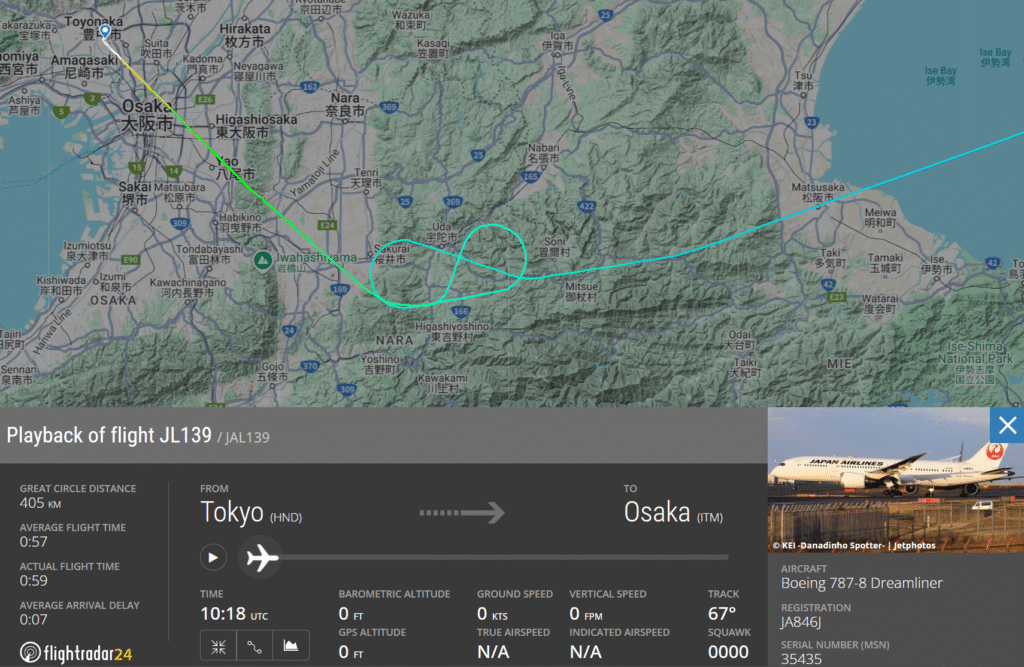The height and width of the screenshot is (667, 1024).
Task: Start flight playback with the play button
Action: 213,557
